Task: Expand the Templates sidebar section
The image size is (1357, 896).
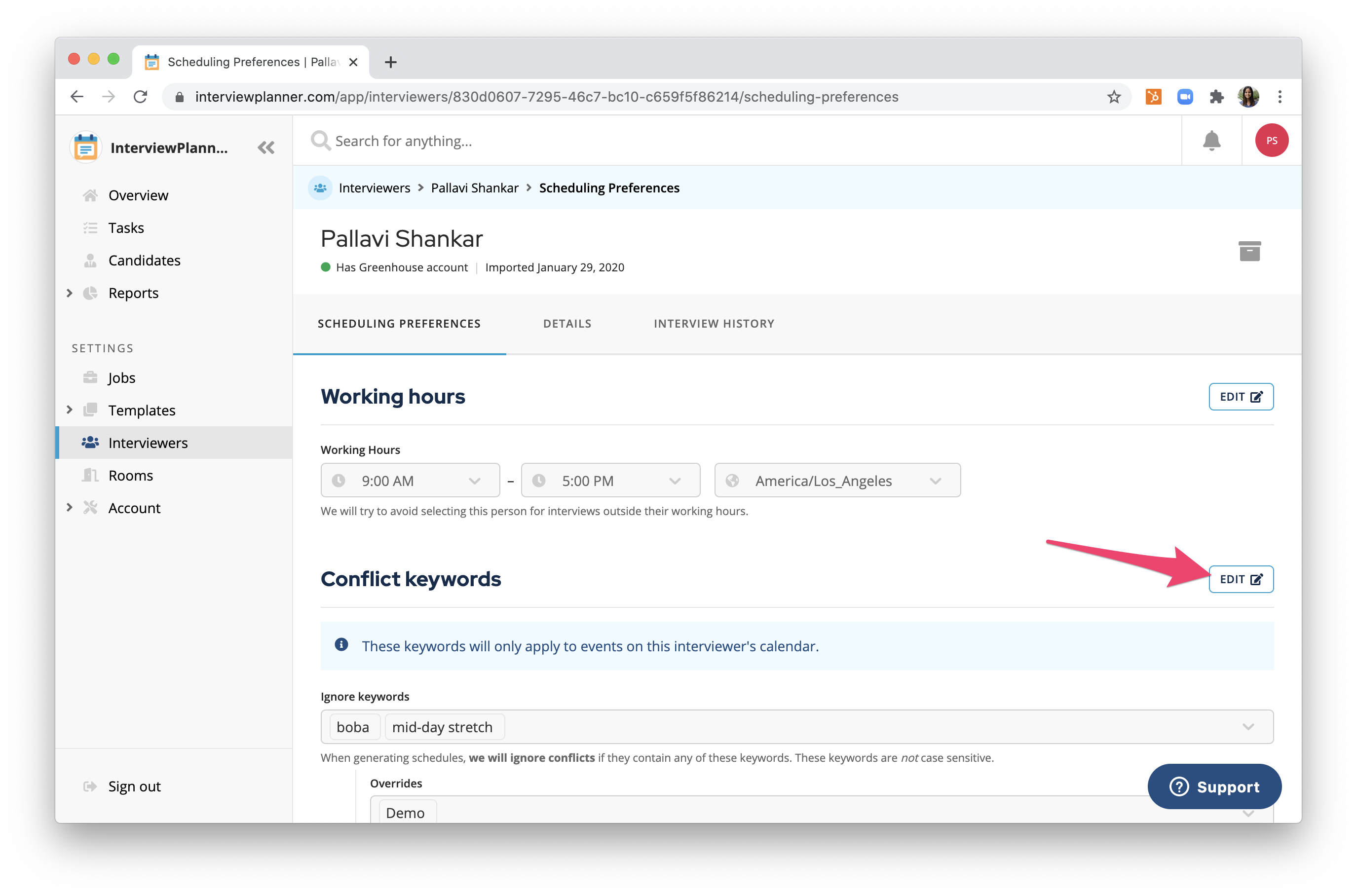Action: (x=69, y=410)
